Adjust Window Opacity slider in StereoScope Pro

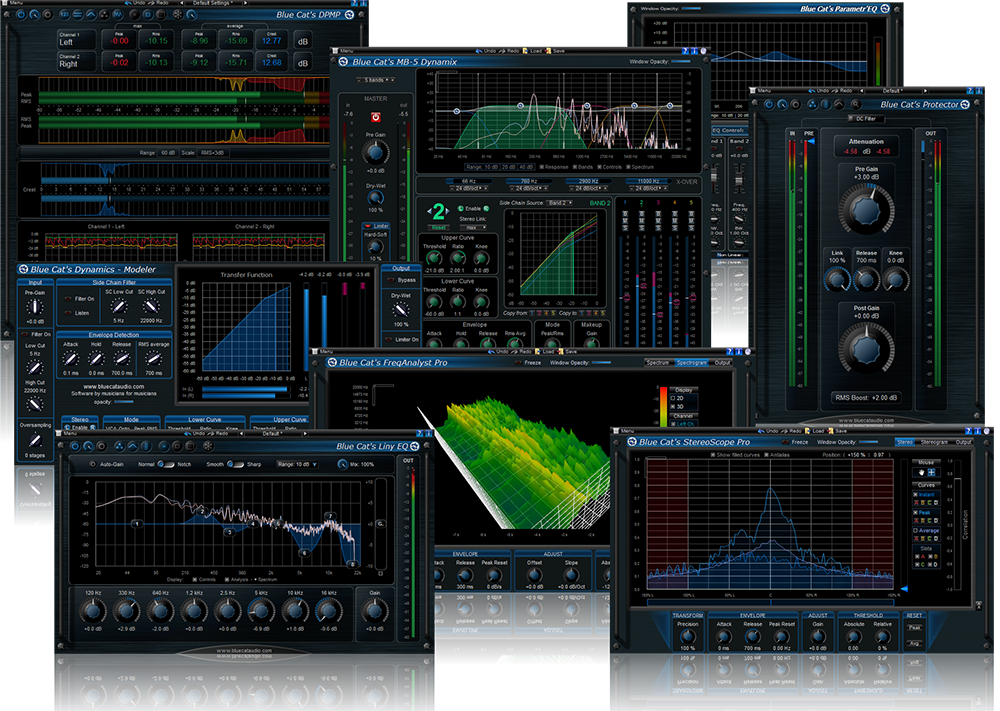point(869,442)
